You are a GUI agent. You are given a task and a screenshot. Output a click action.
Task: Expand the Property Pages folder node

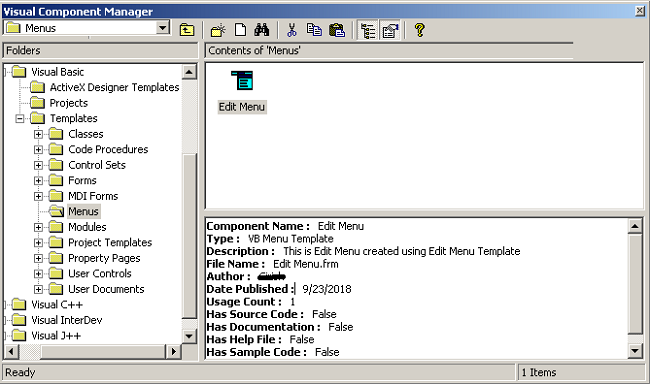point(38,258)
